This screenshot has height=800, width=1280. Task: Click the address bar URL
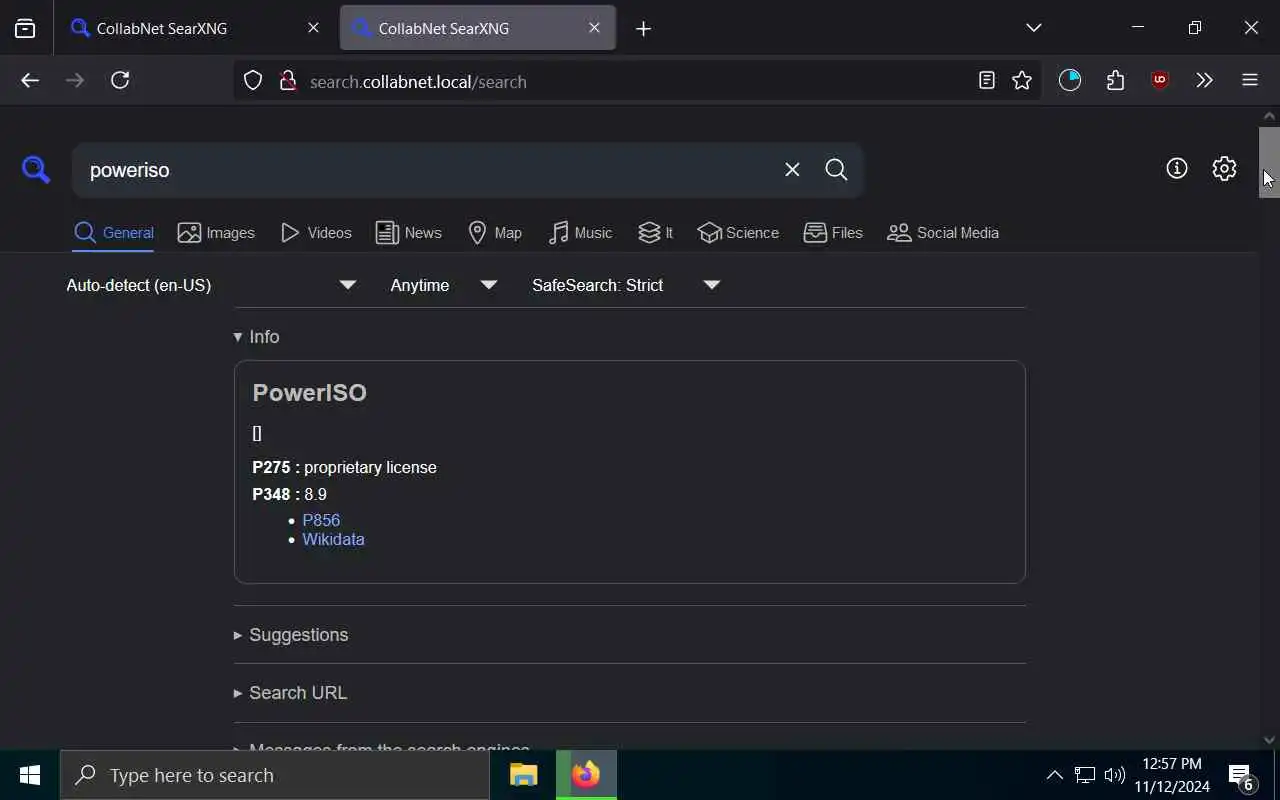pyautogui.click(x=418, y=82)
